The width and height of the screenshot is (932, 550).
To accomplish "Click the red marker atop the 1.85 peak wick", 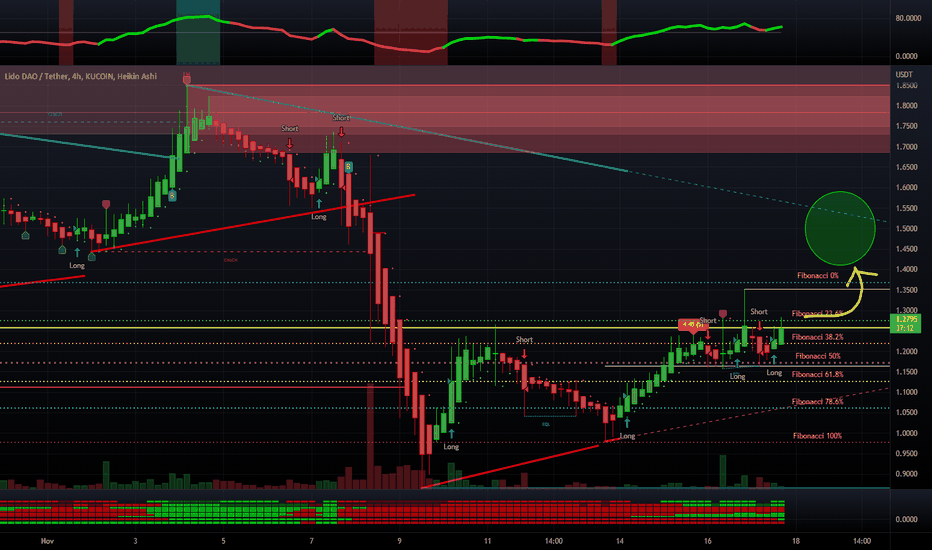I will [x=187, y=80].
